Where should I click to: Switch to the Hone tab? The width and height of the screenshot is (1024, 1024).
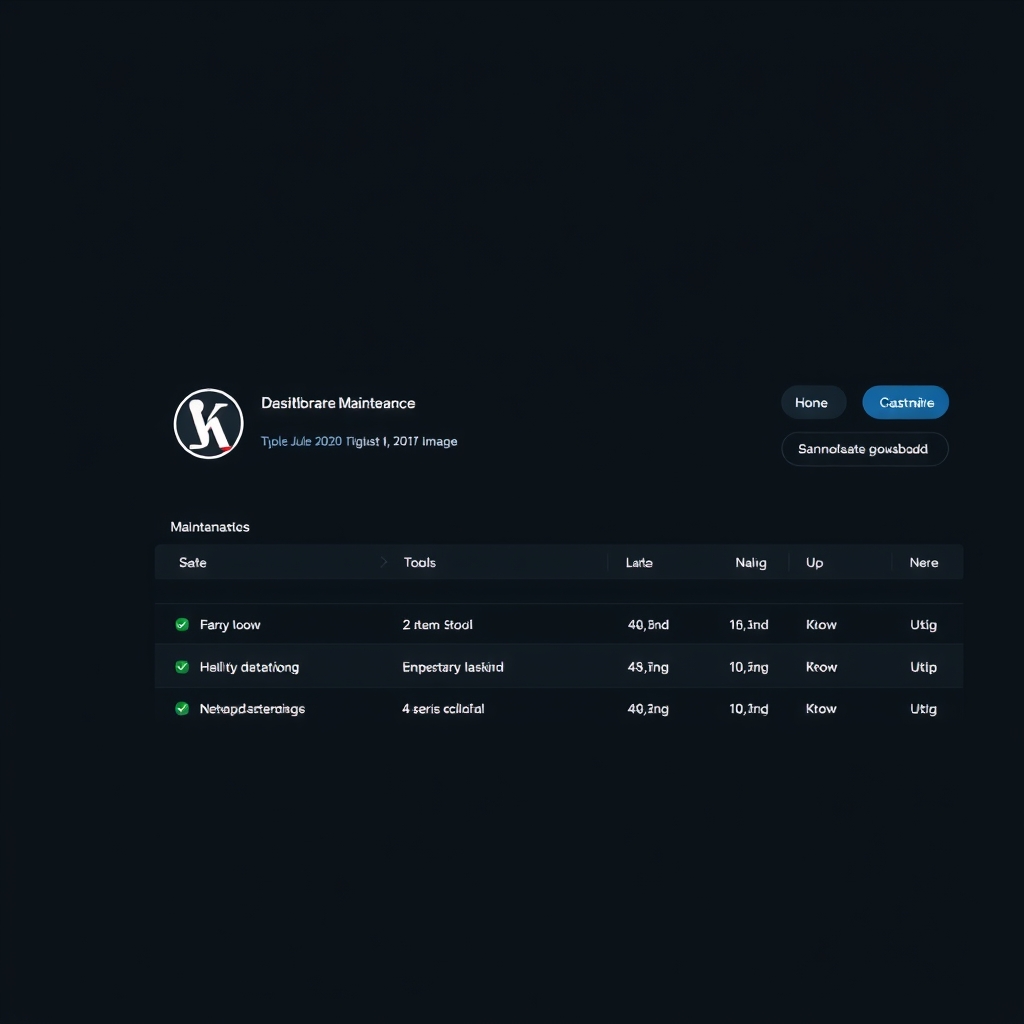[813, 402]
